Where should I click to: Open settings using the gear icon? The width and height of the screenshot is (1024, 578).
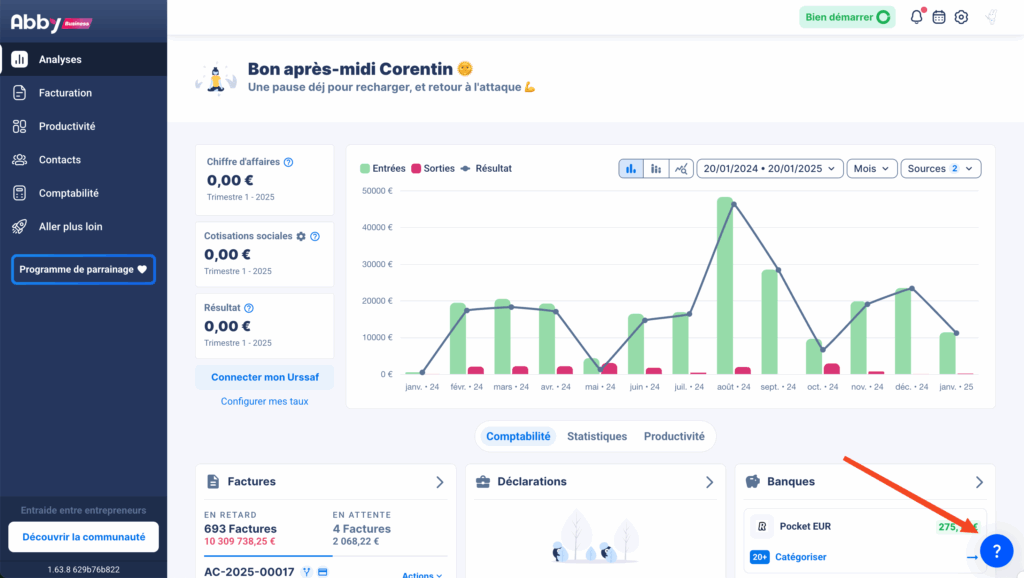[x=961, y=17]
